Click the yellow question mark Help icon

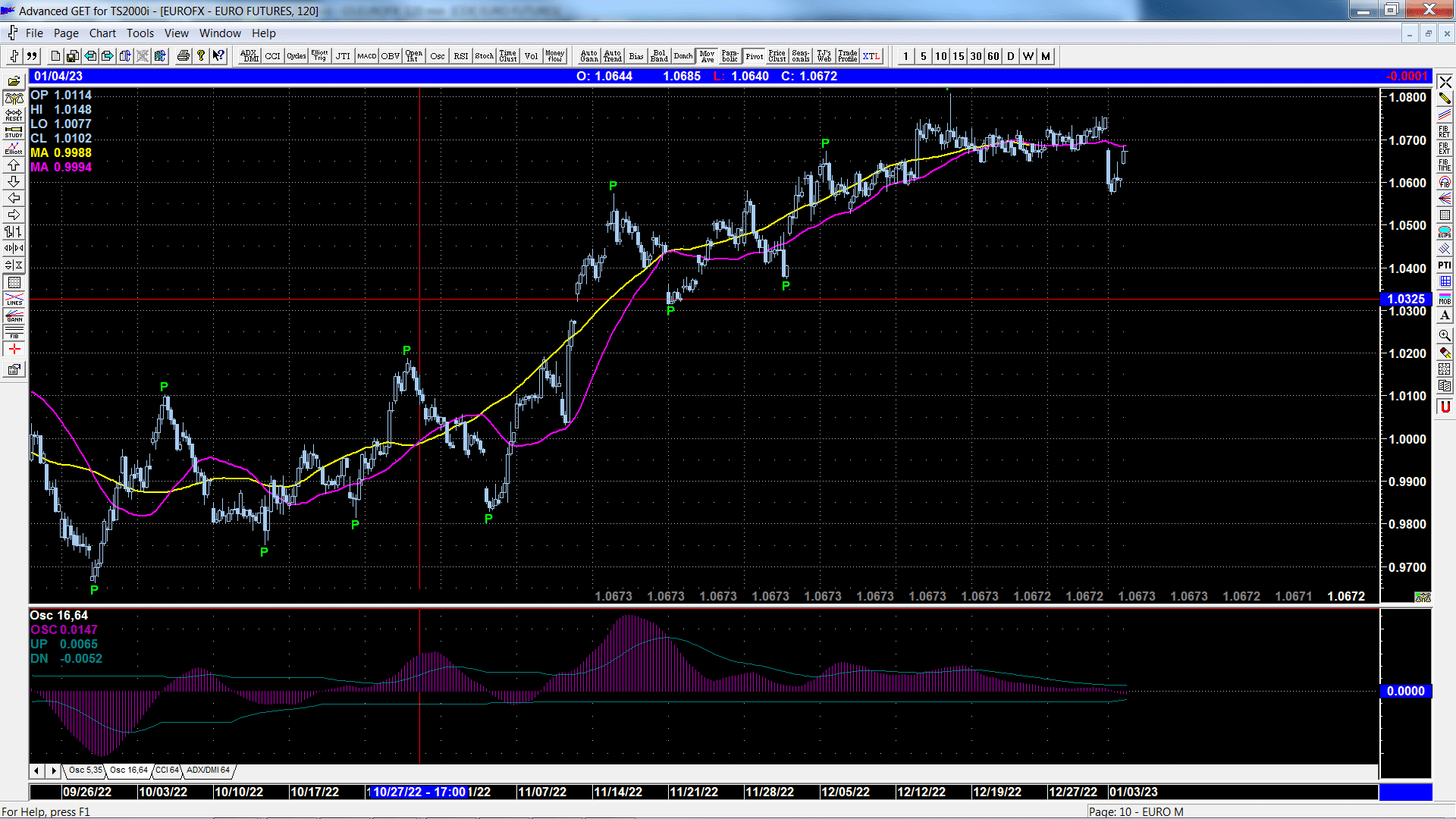[x=201, y=56]
